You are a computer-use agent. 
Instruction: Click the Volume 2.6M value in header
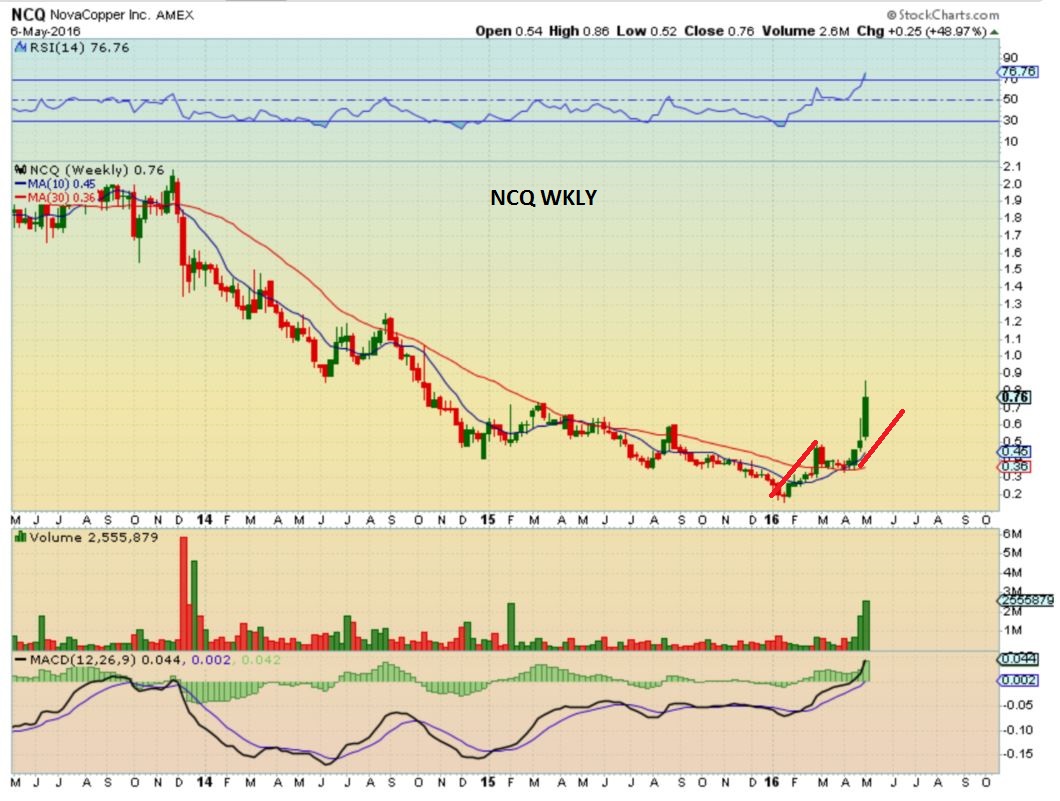[805, 31]
